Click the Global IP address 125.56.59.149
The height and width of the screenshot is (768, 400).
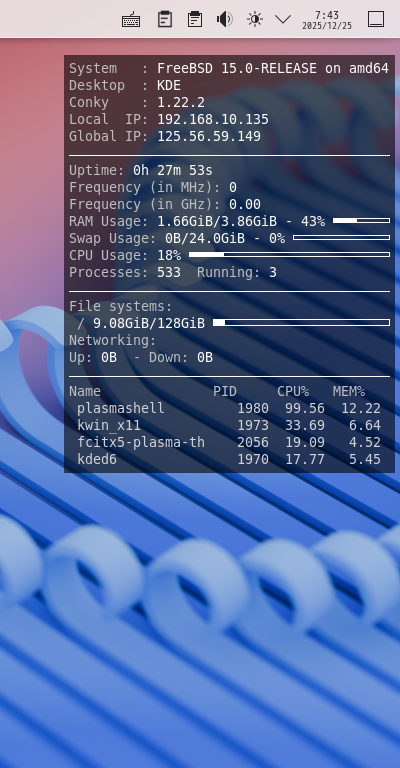209,136
